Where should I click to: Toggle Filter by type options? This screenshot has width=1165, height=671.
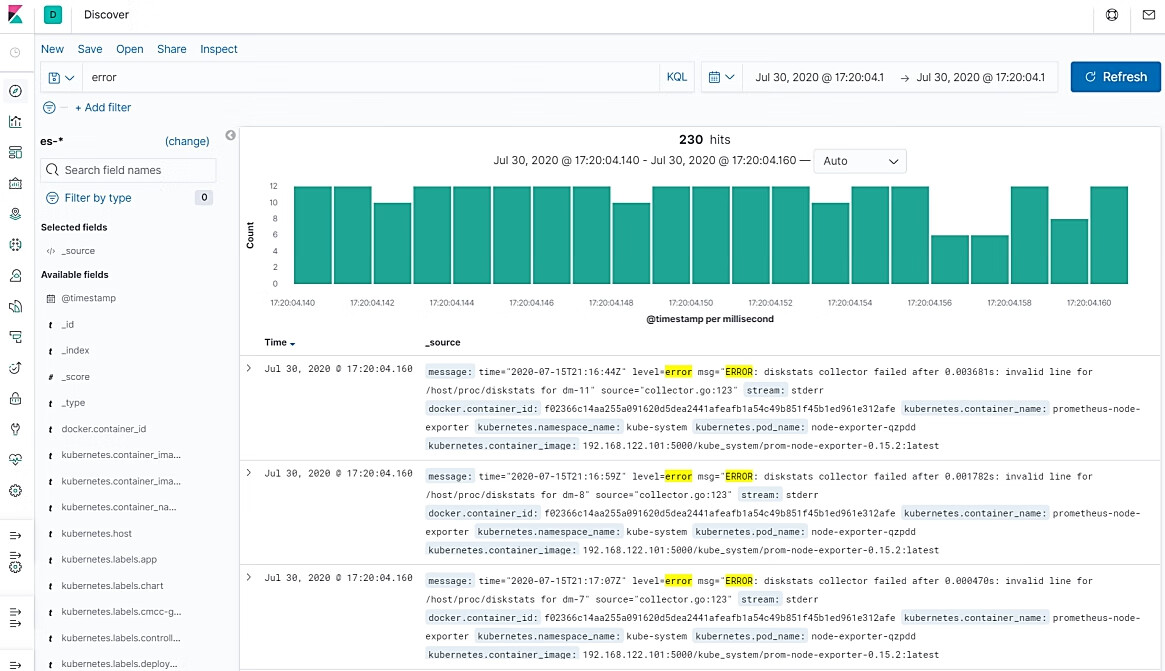(x=97, y=198)
